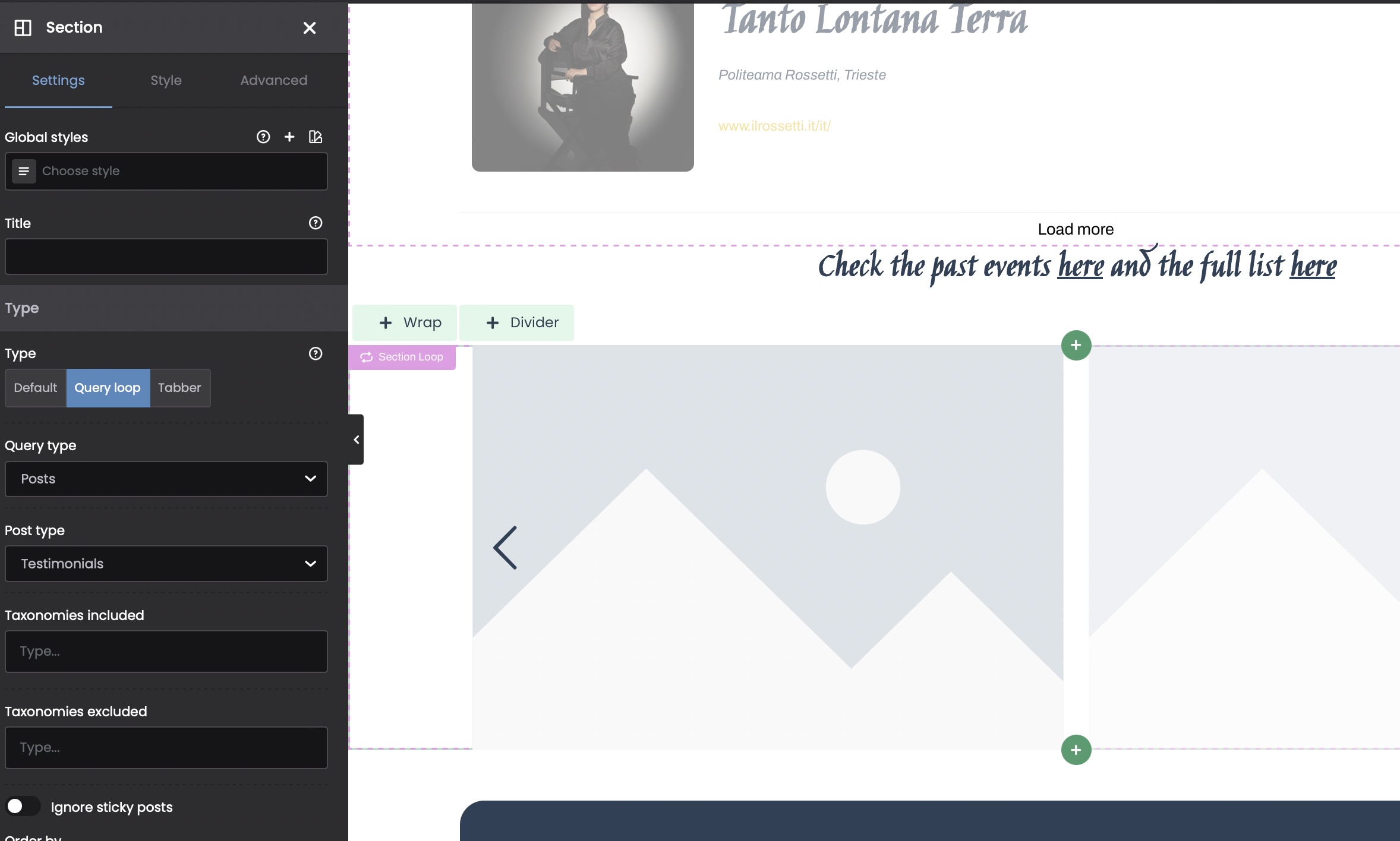The height and width of the screenshot is (841, 1400).
Task: Switch to the Style tab
Action: point(166,80)
